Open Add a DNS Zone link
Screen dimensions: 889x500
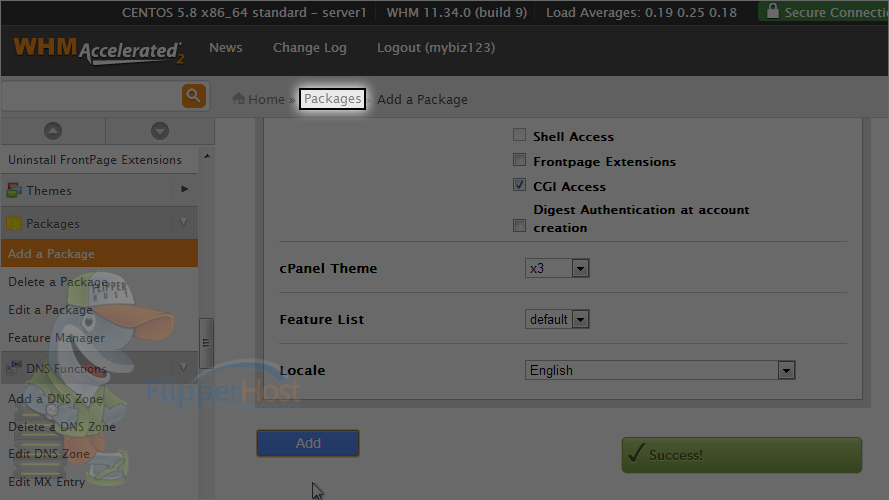56,399
